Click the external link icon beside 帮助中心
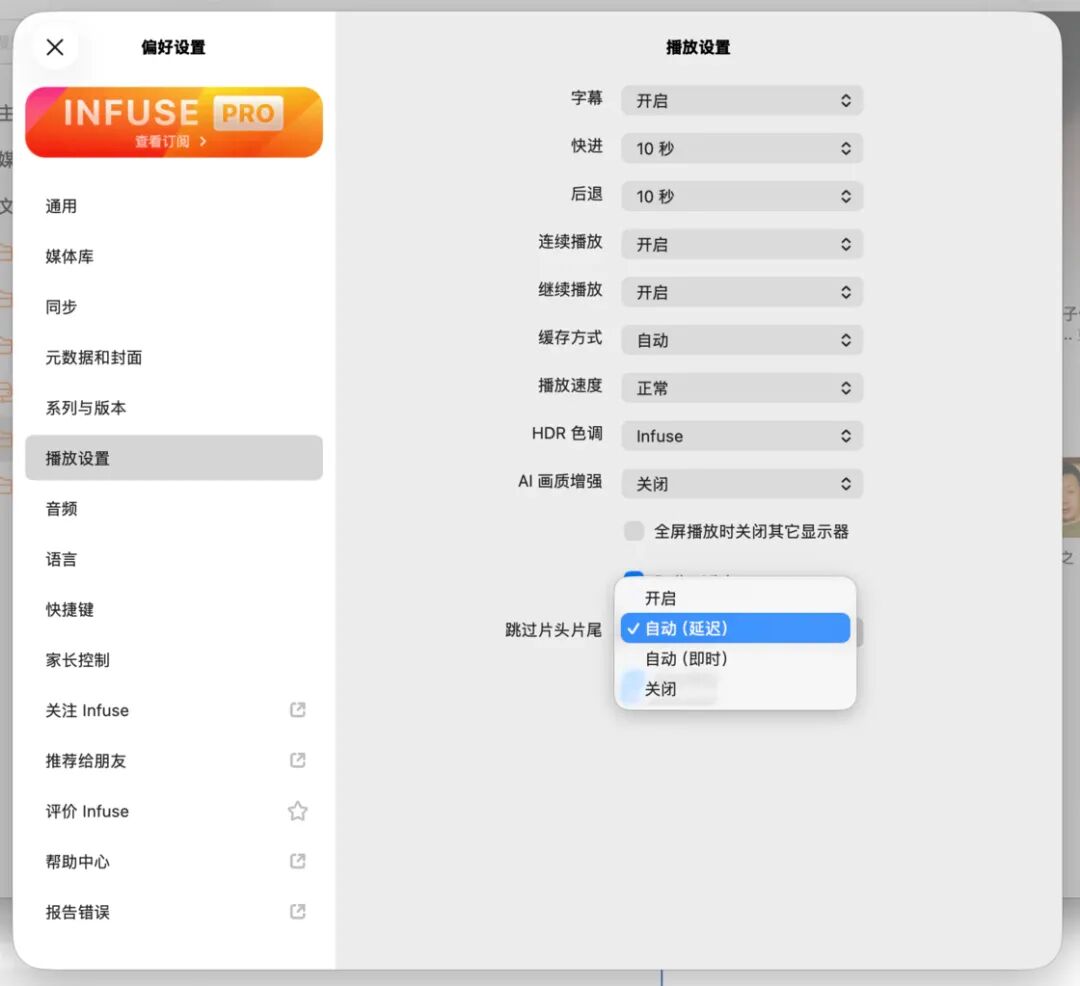Image resolution: width=1080 pixels, height=986 pixels. point(298,861)
